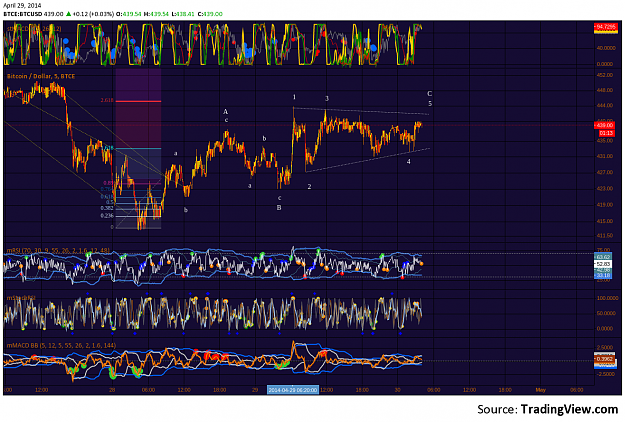Viewport: 625px width, 422px height.
Task: Click the 'H:439.54' high value
Action: pyautogui.click(x=156, y=14)
